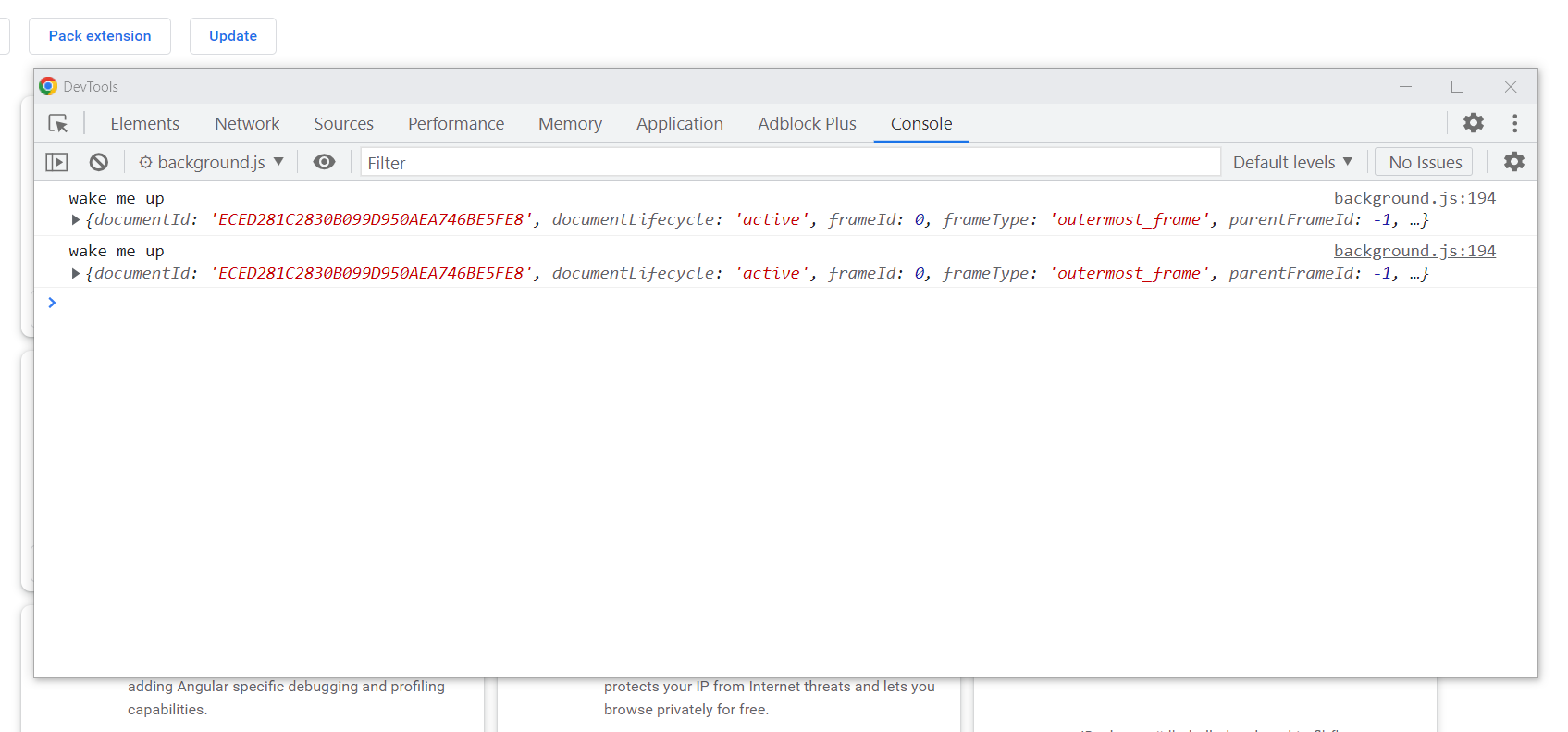Open the background.js context selector
Viewport: 1568px width, 732px height.
click(x=211, y=162)
